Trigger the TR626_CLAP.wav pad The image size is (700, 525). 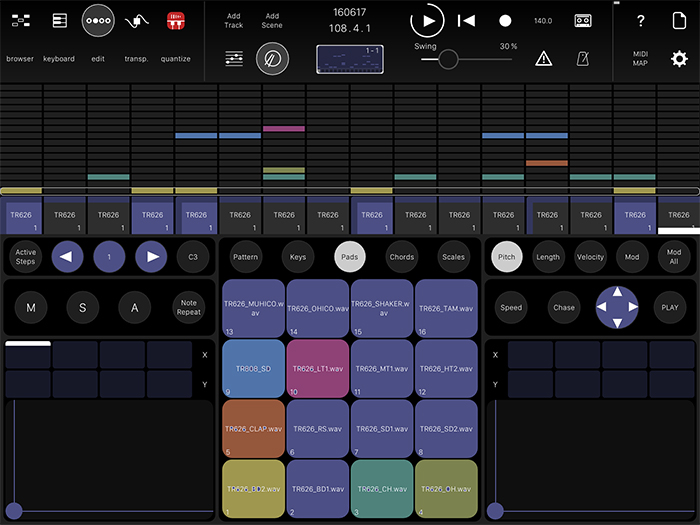click(x=254, y=429)
